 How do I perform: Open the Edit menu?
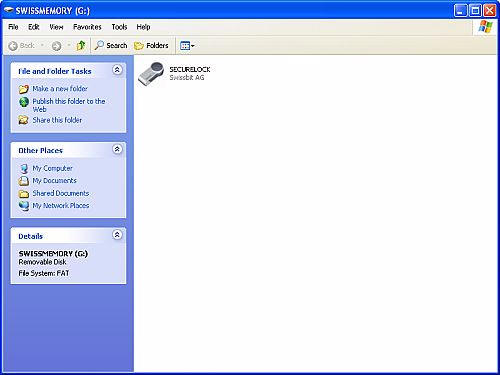point(34,27)
